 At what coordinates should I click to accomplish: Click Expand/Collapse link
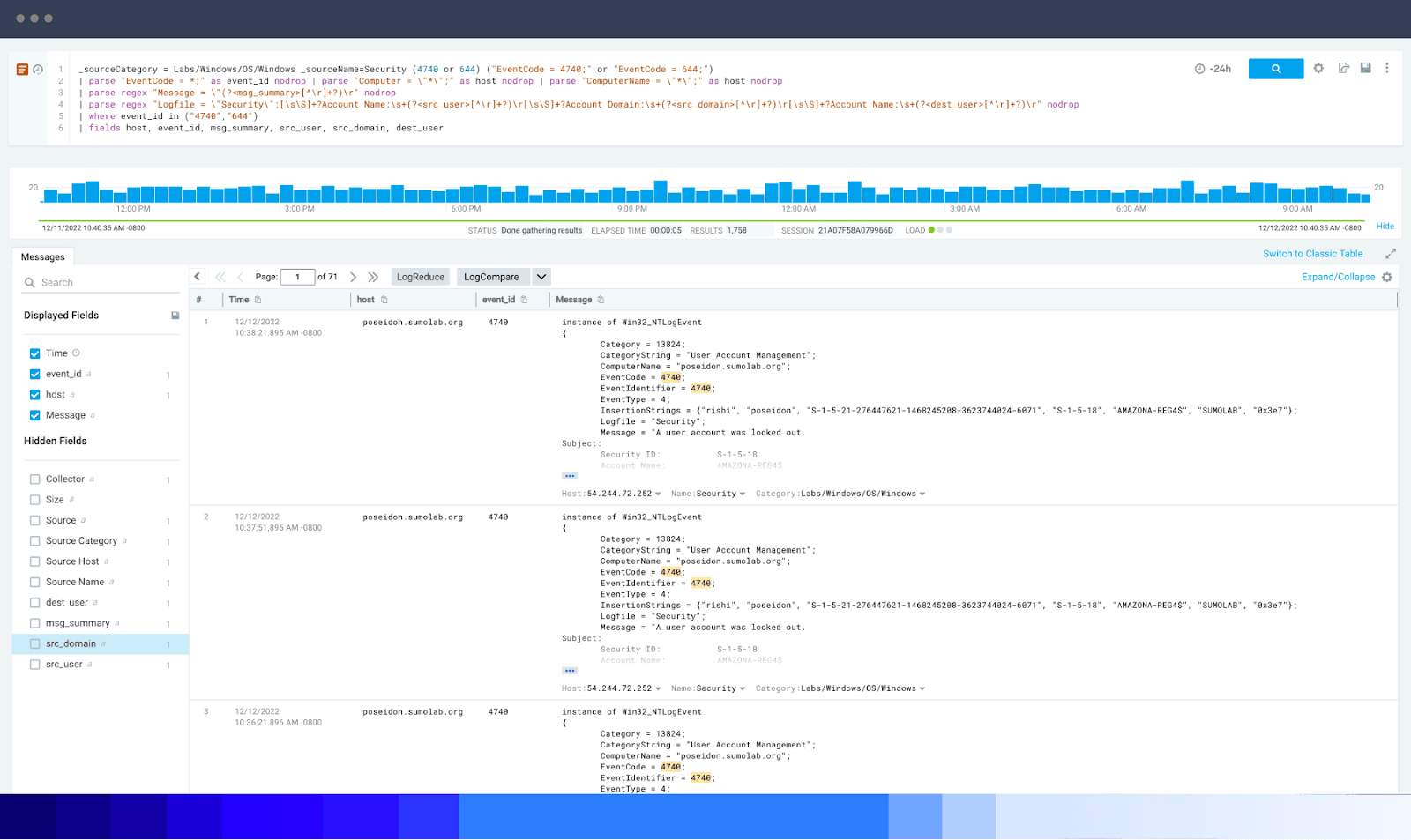[x=1338, y=277]
